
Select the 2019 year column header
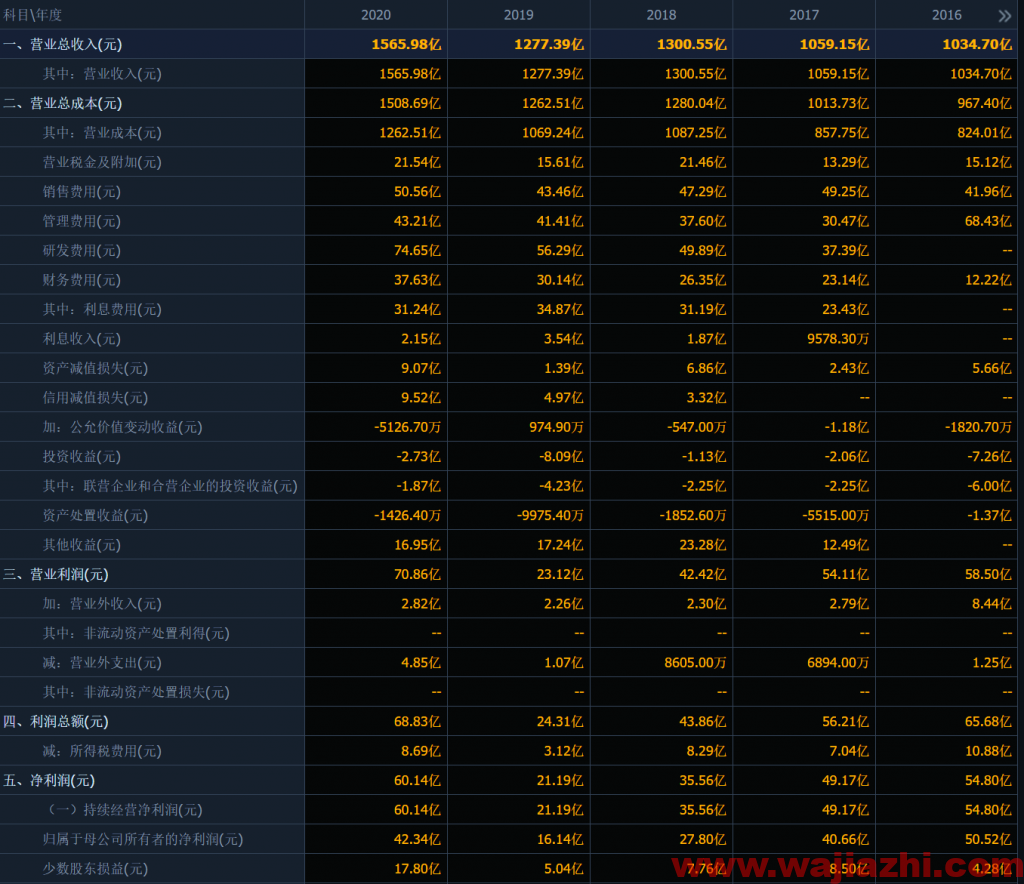click(x=519, y=15)
